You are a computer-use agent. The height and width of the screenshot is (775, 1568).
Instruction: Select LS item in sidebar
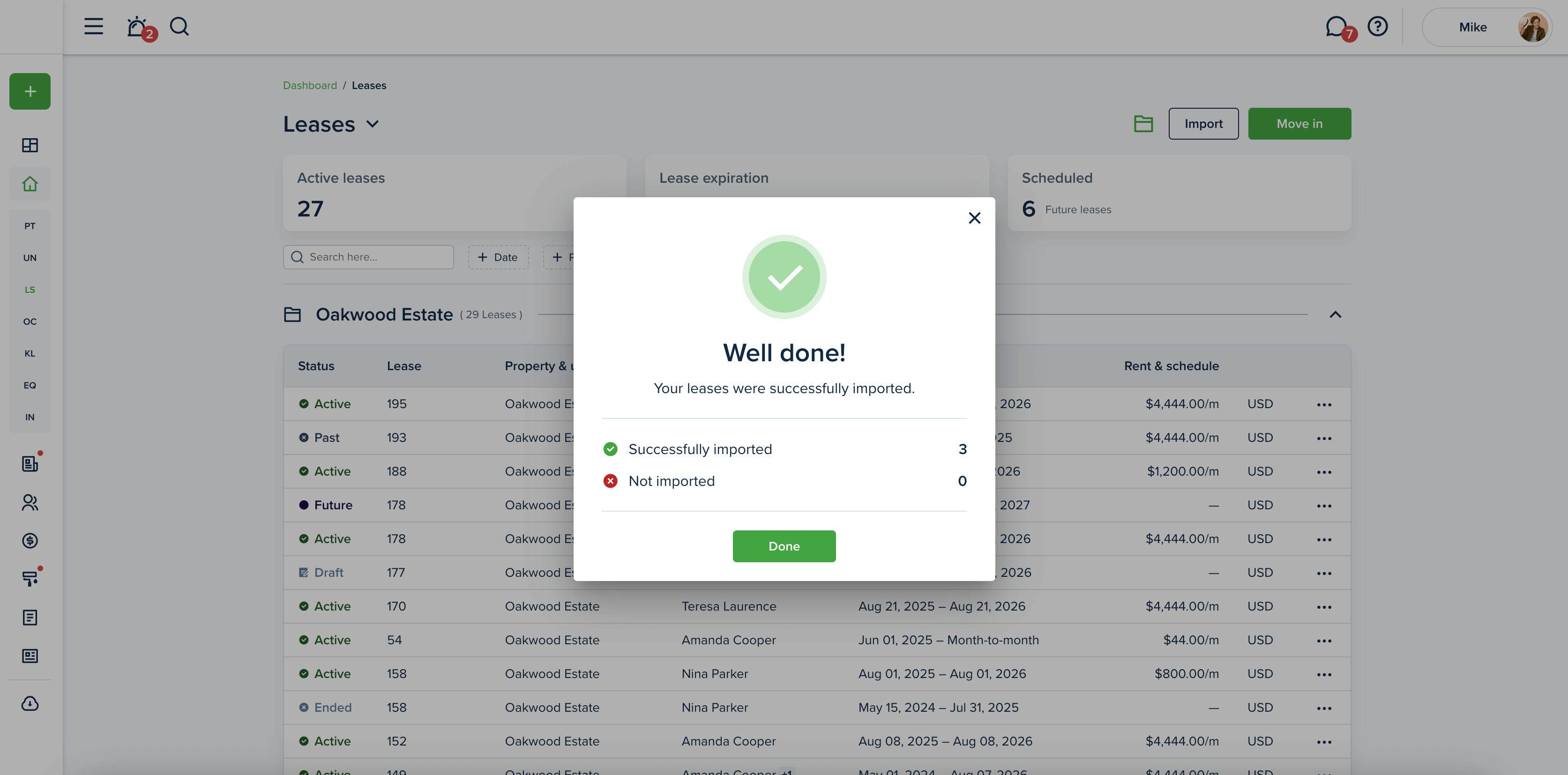30,290
